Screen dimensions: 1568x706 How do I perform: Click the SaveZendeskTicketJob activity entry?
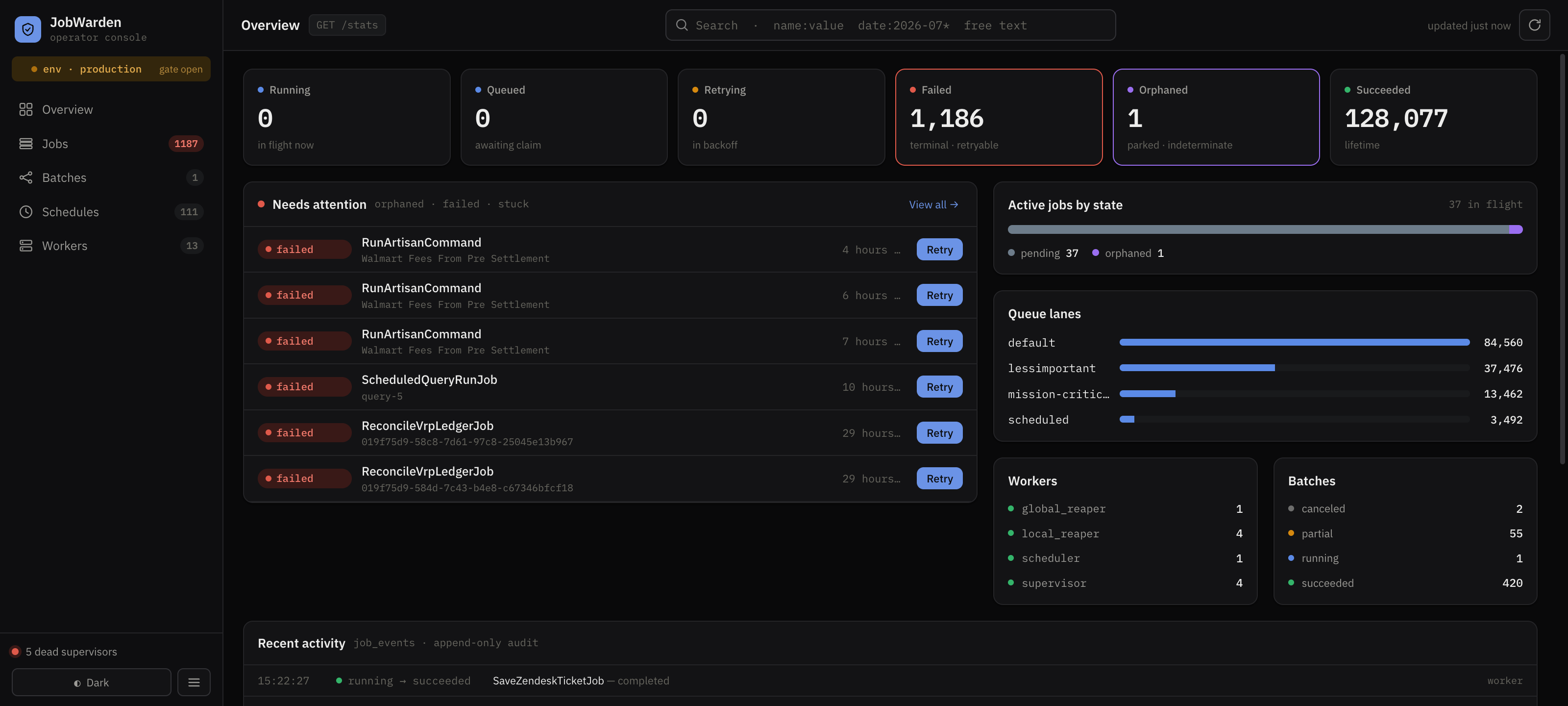890,681
